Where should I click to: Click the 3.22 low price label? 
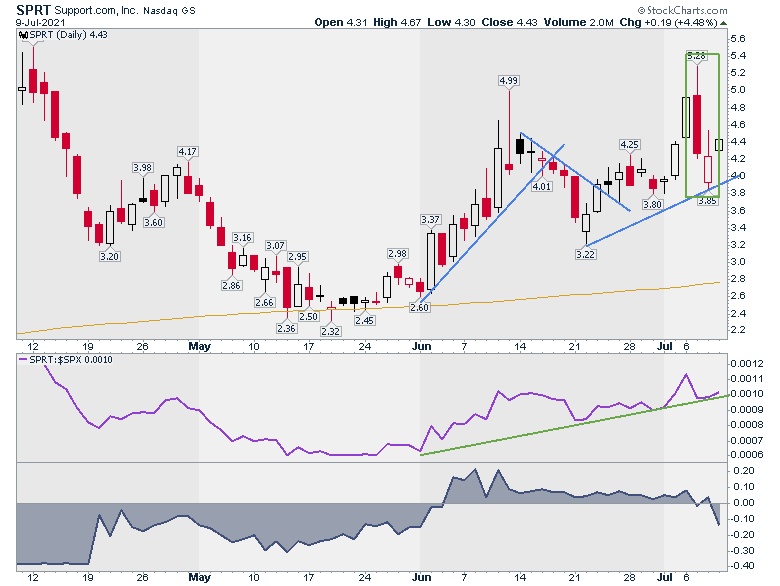[585, 254]
